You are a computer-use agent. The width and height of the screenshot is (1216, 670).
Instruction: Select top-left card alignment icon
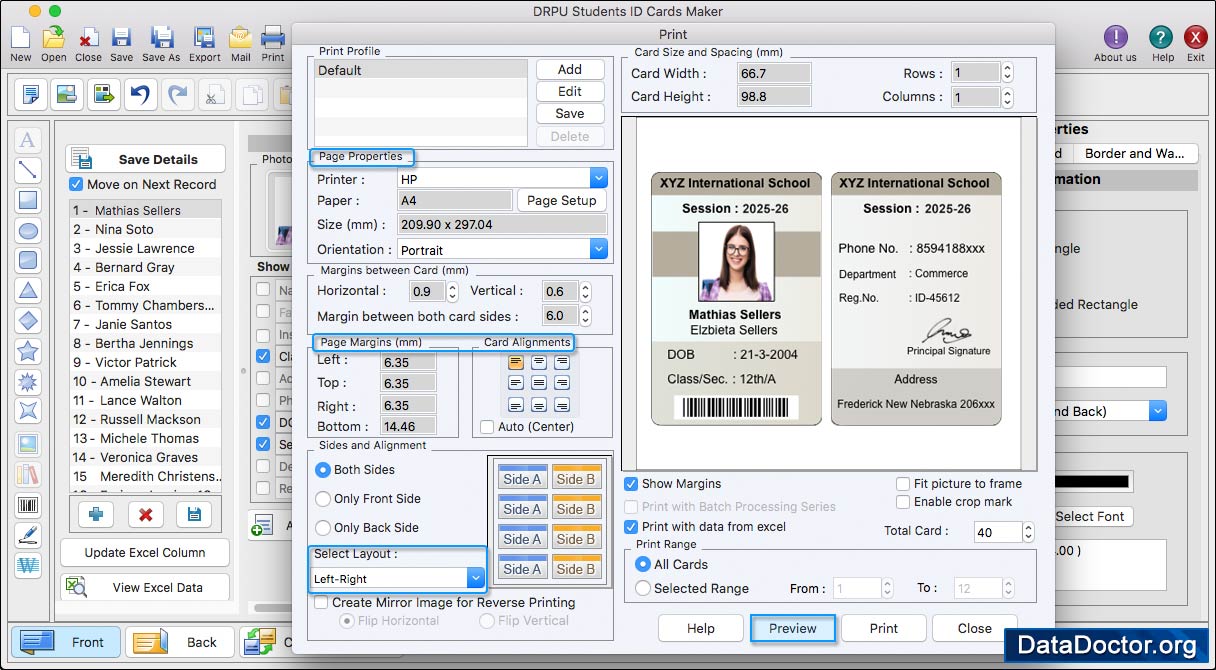pos(516,362)
